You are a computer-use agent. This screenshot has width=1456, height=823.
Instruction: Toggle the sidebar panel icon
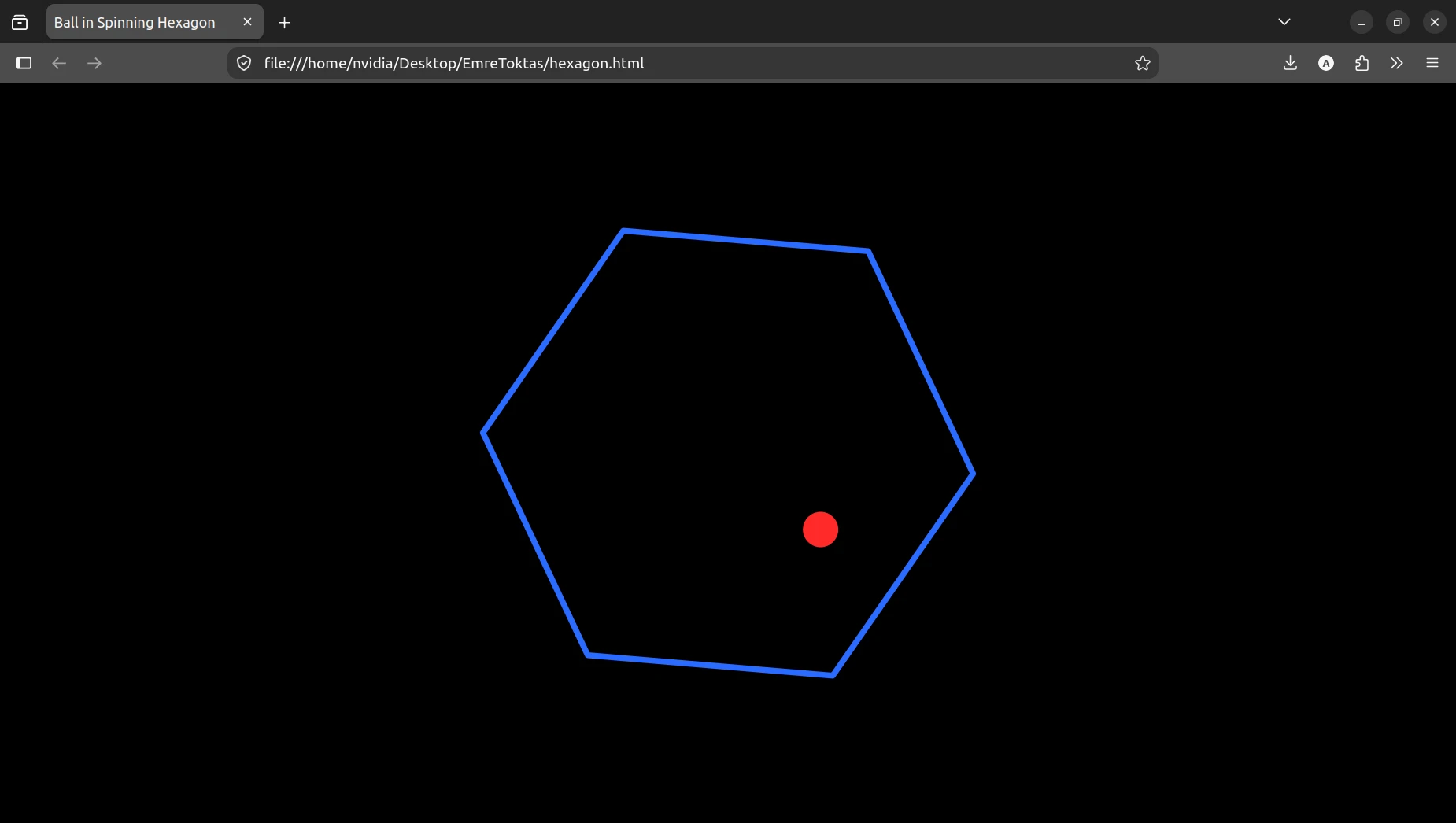click(x=24, y=63)
